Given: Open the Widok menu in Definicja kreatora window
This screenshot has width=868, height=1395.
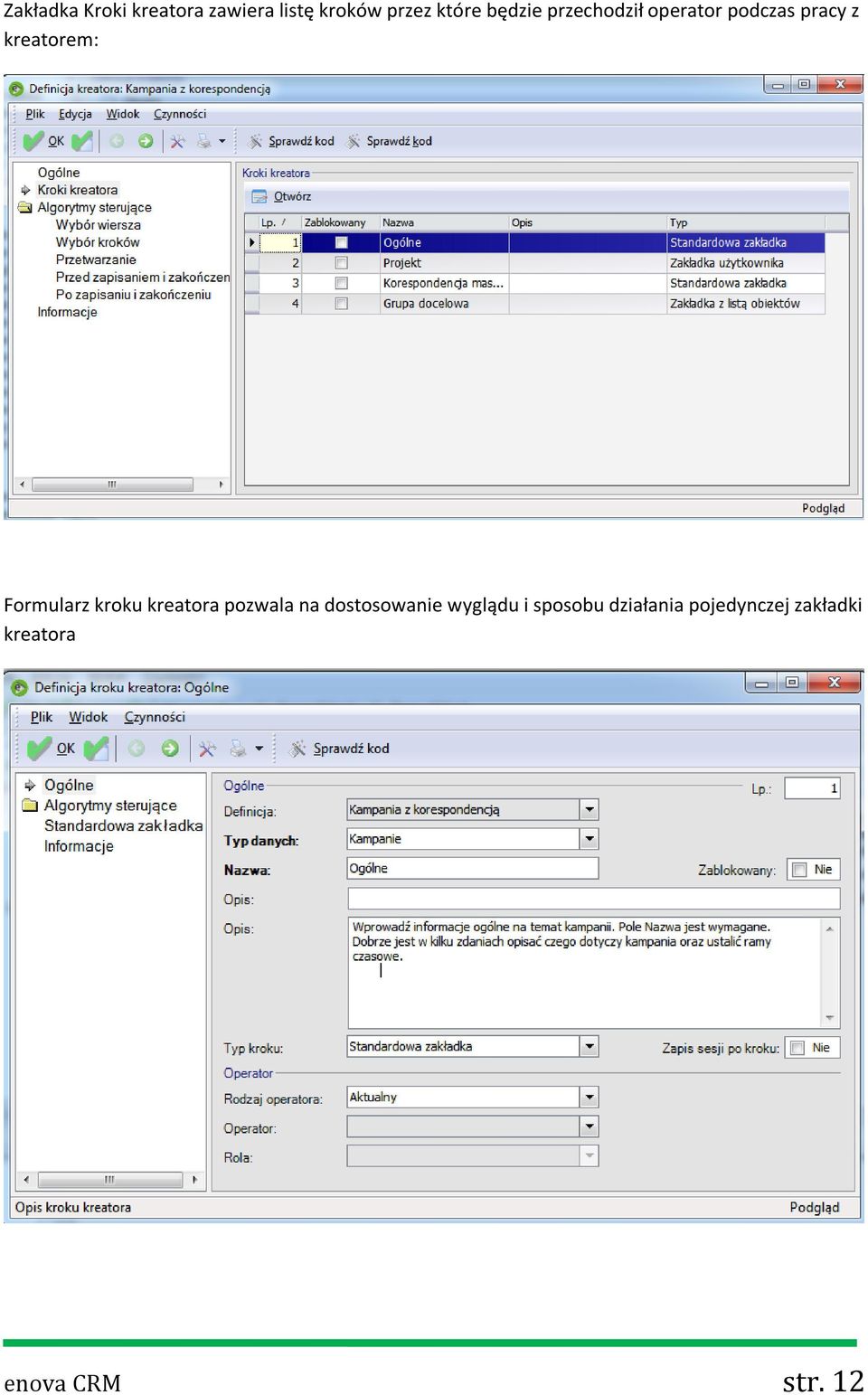Looking at the screenshot, I should pyautogui.click(x=123, y=114).
